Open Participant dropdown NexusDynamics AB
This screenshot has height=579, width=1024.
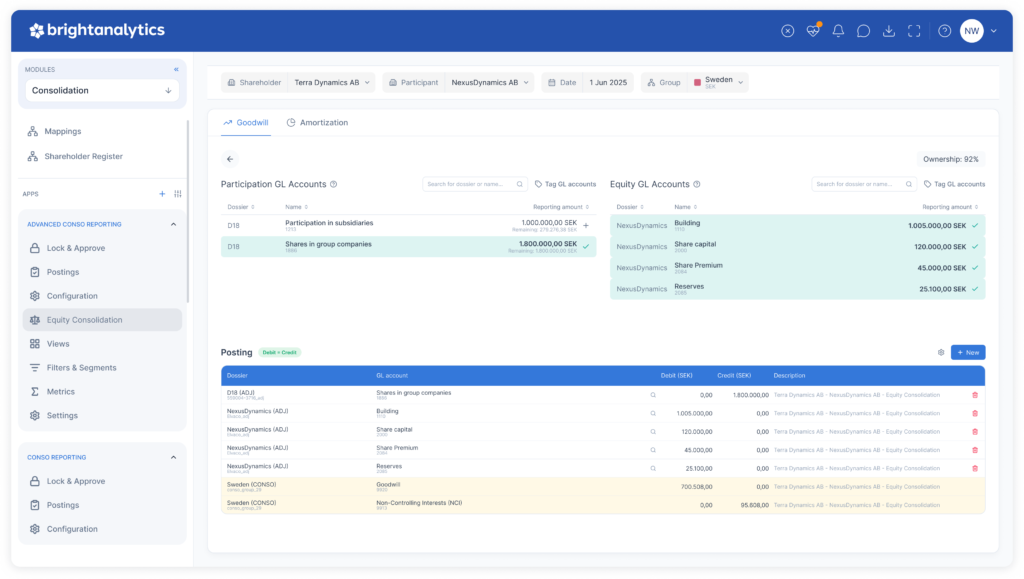click(490, 82)
